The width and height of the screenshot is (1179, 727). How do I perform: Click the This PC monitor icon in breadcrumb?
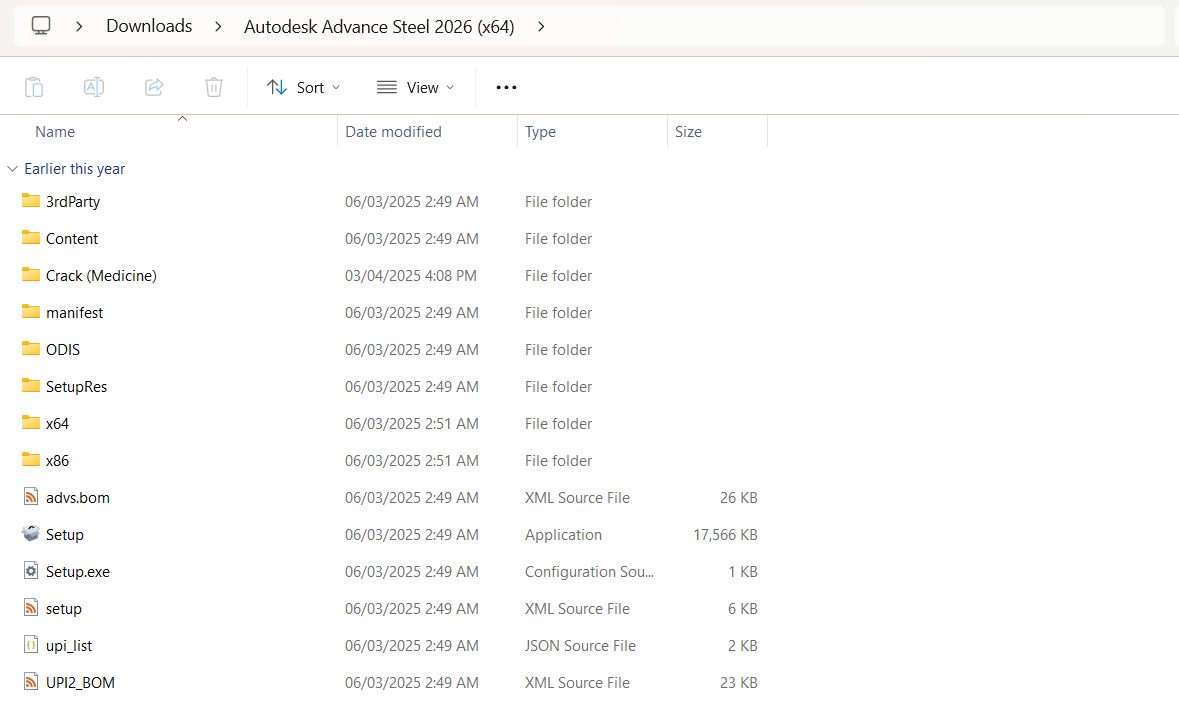[41, 26]
